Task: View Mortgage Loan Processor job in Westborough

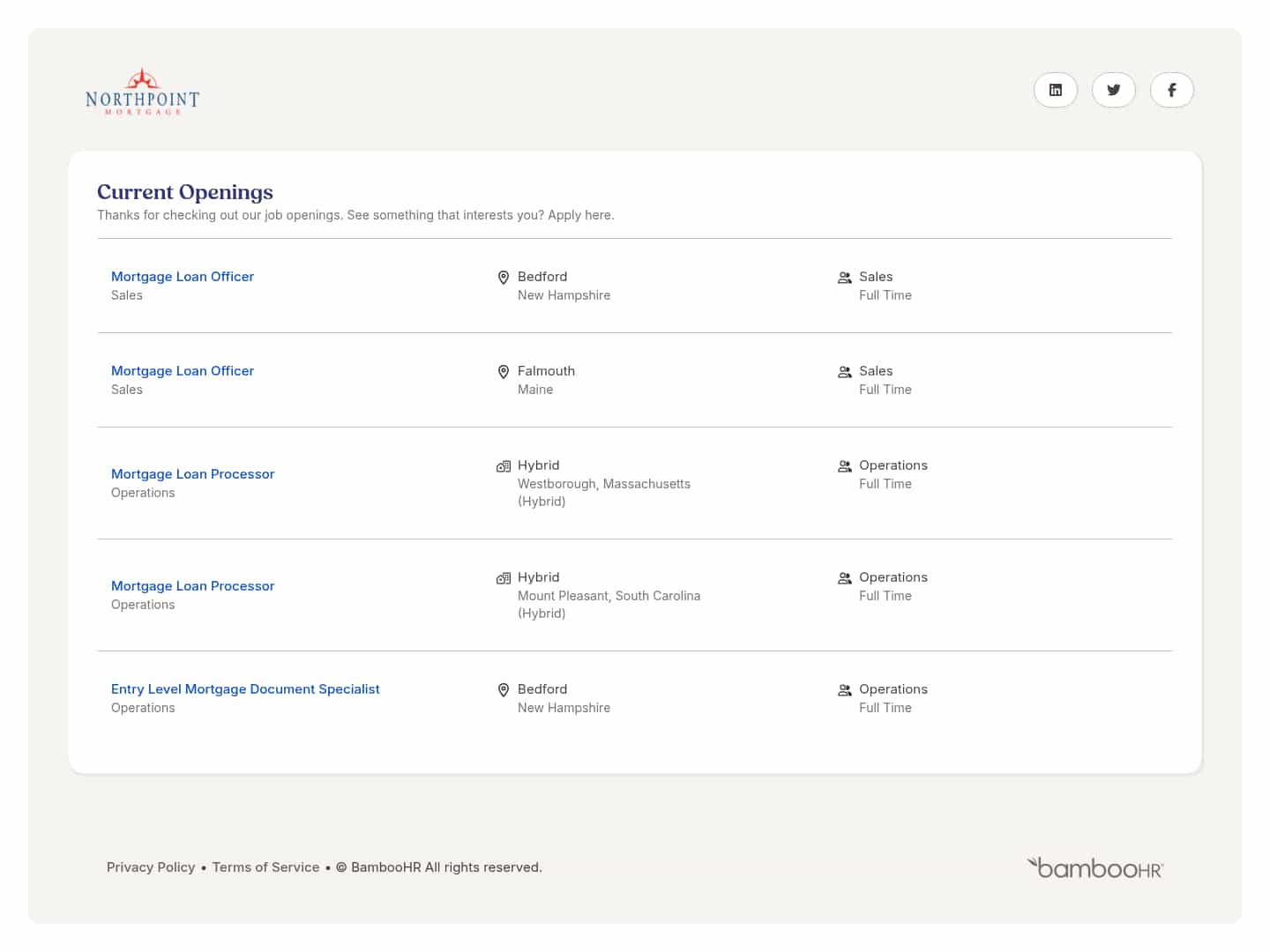Action: pos(192,474)
